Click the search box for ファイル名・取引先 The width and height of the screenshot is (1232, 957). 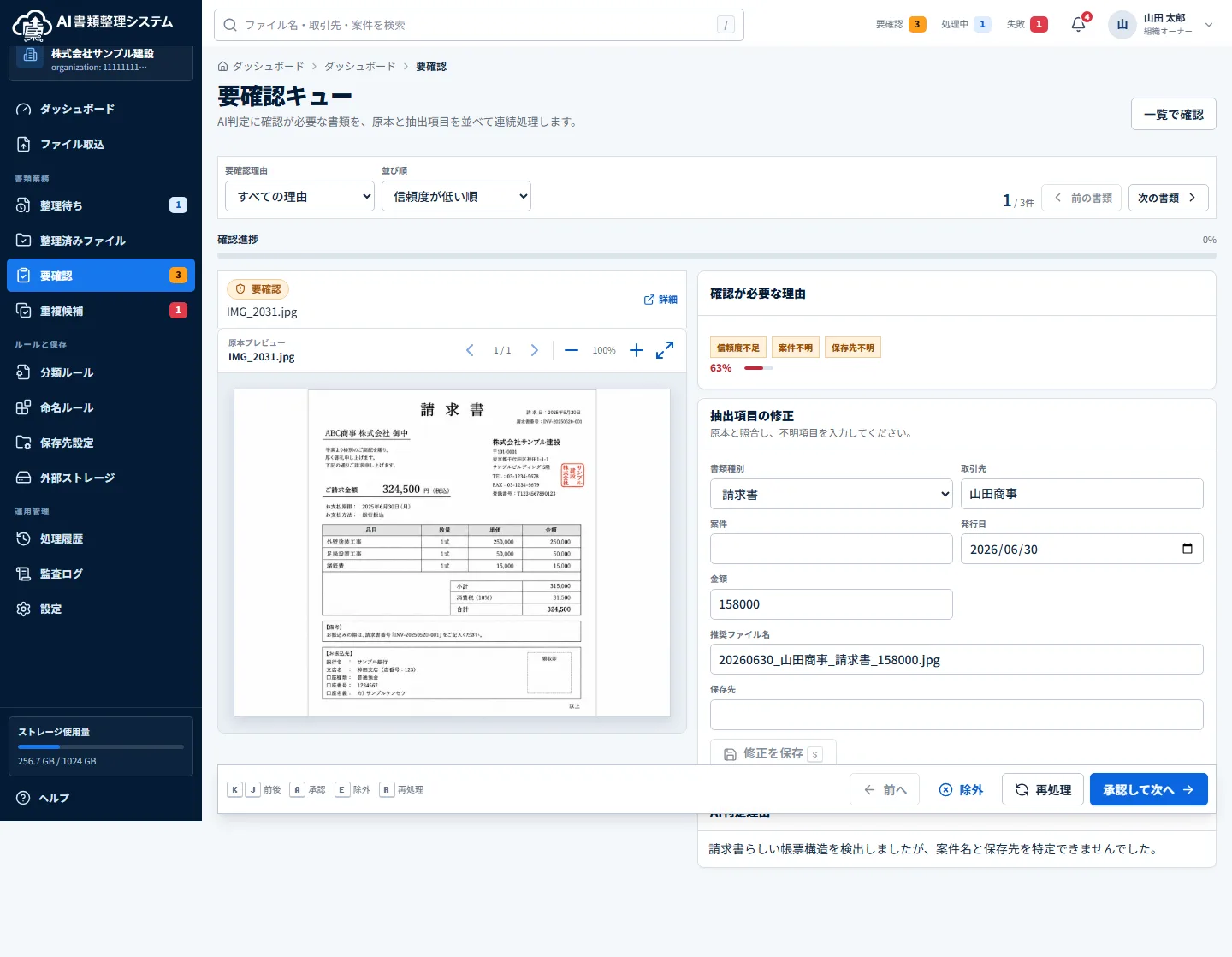coord(479,25)
